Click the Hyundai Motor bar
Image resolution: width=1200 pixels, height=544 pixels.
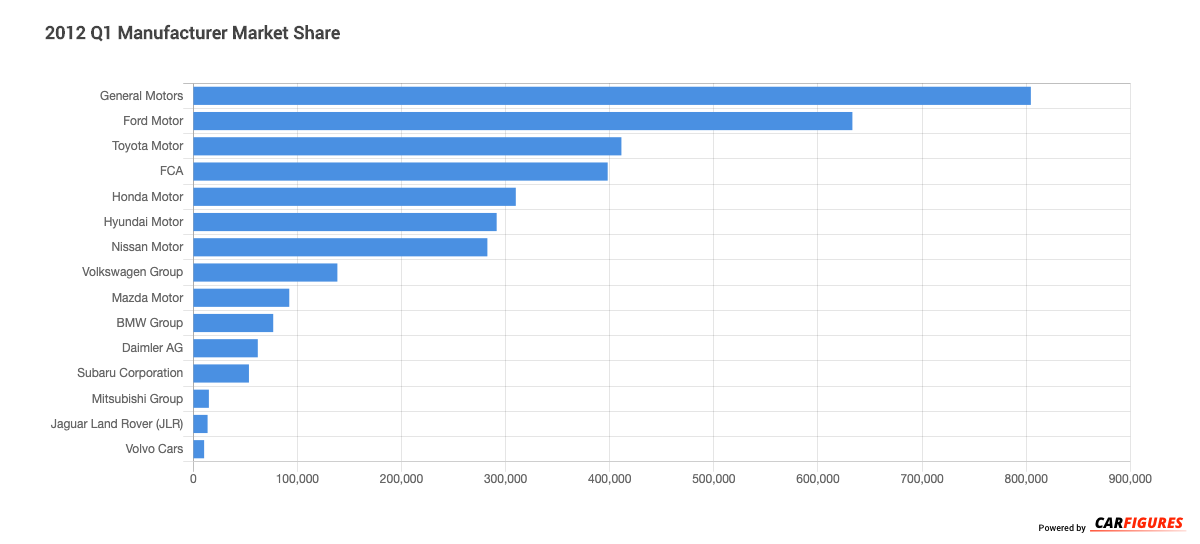(345, 222)
